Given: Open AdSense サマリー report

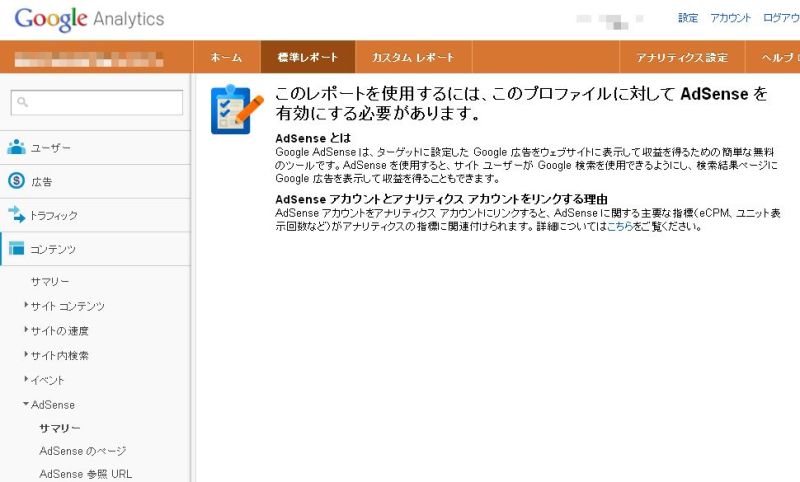Looking at the screenshot, I should [x=60, y=428].
